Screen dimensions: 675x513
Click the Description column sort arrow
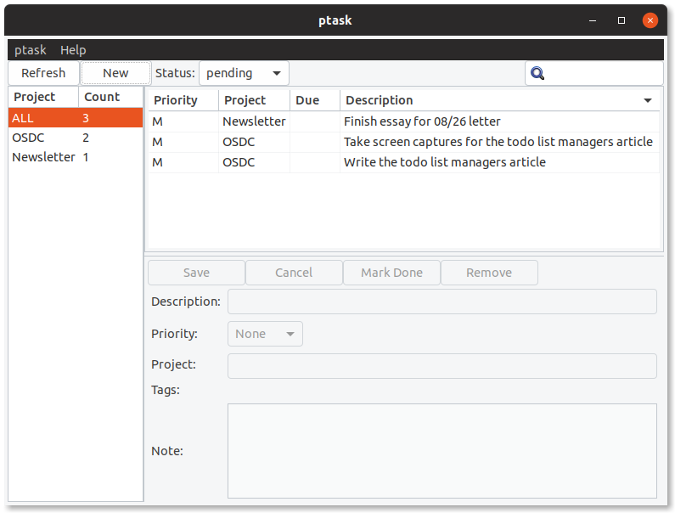tap(648, 101)
